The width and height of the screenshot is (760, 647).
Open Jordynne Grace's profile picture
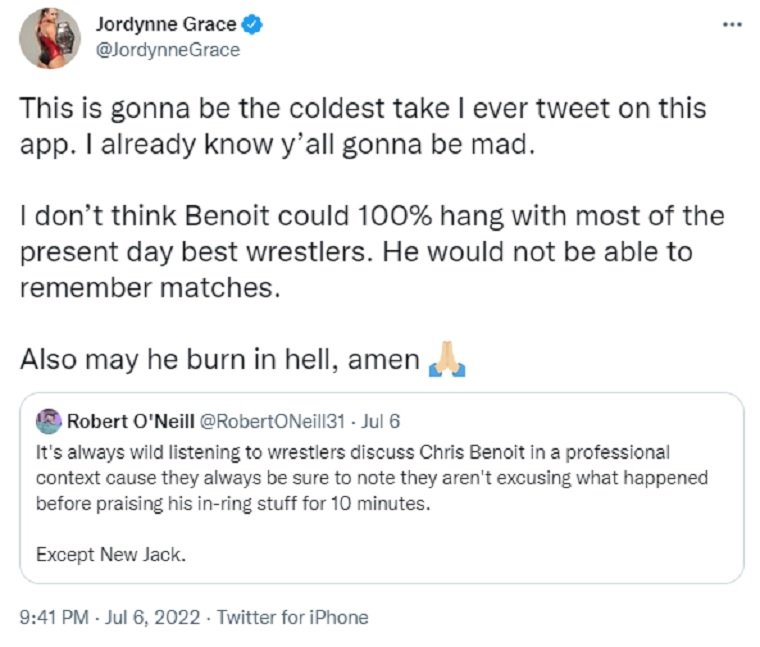pos(50,39)
